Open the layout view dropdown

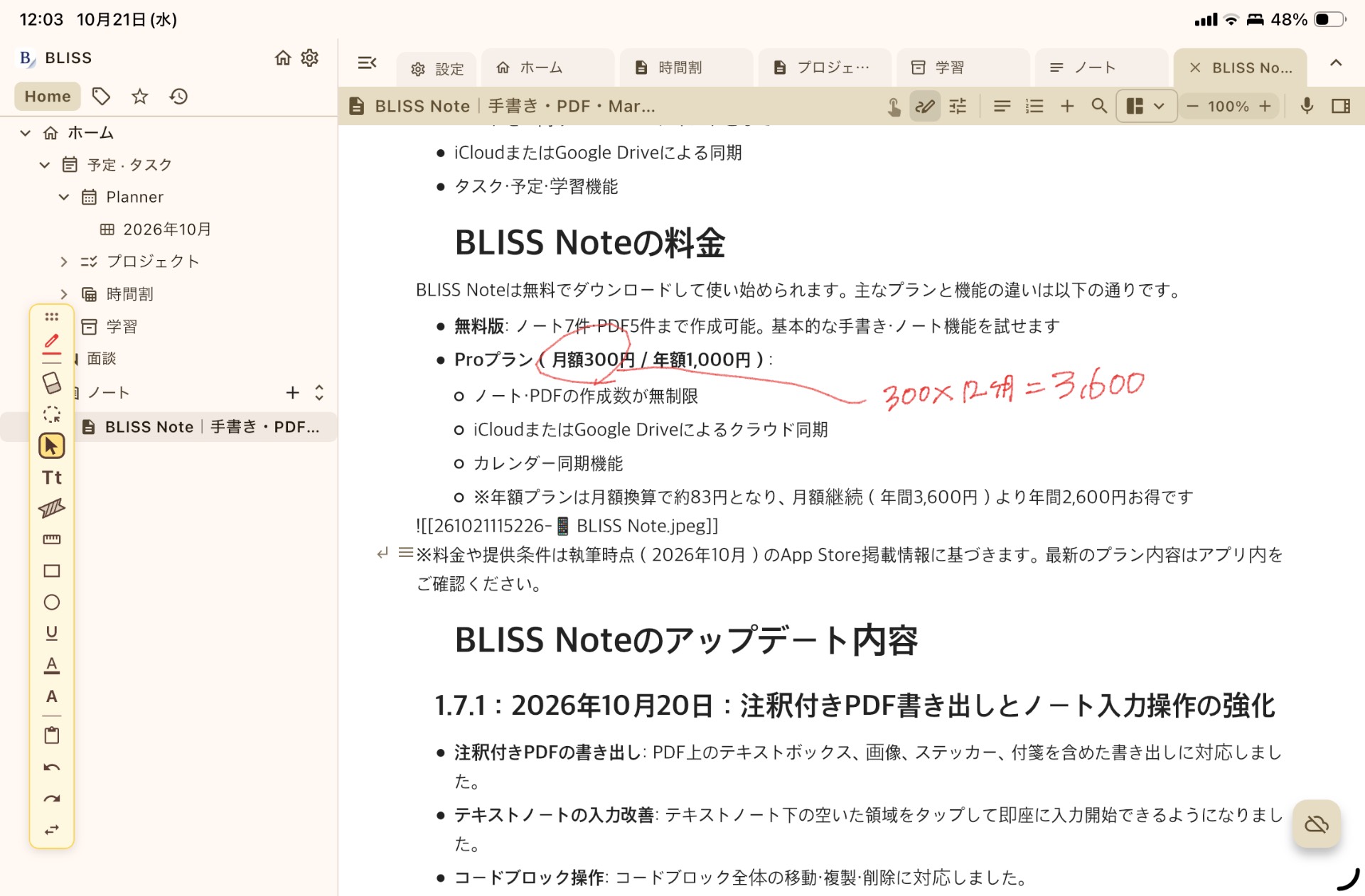(x=1146, y=106)
